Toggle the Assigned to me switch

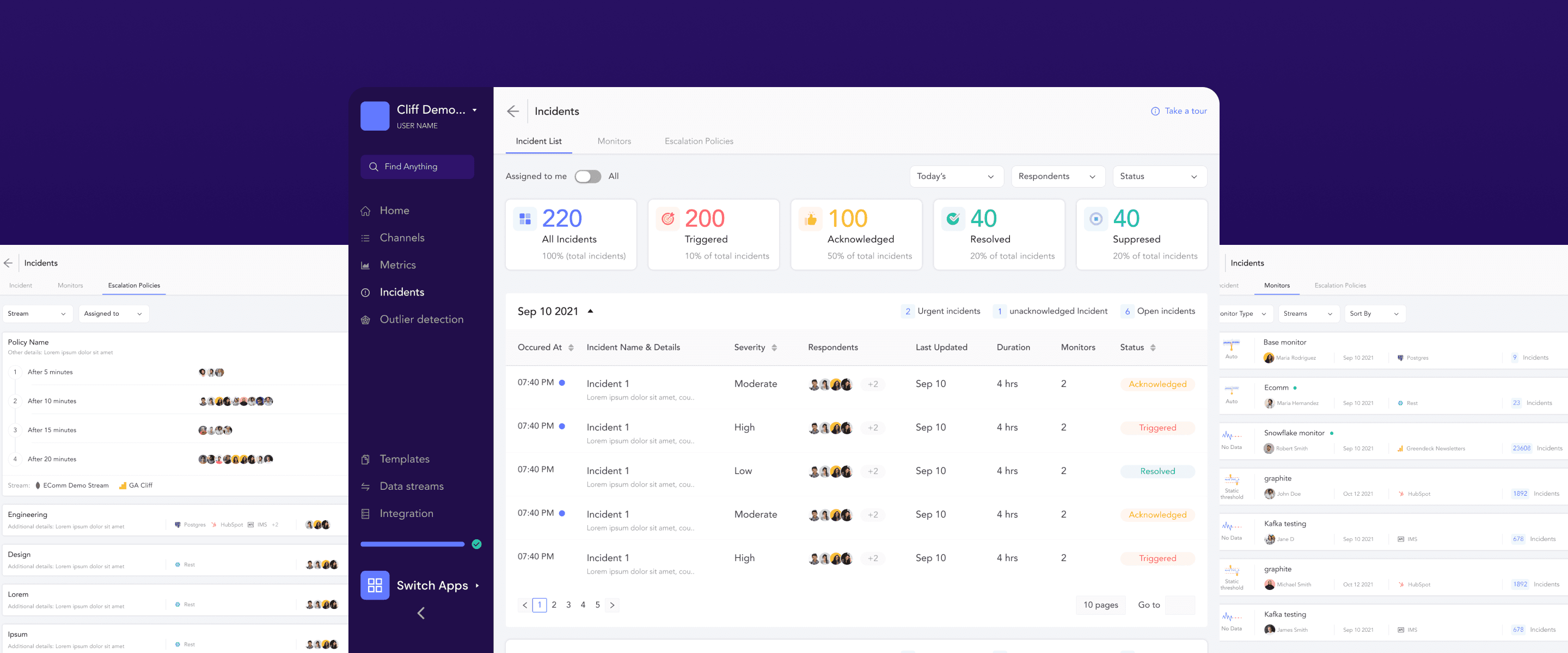(587, 176)
